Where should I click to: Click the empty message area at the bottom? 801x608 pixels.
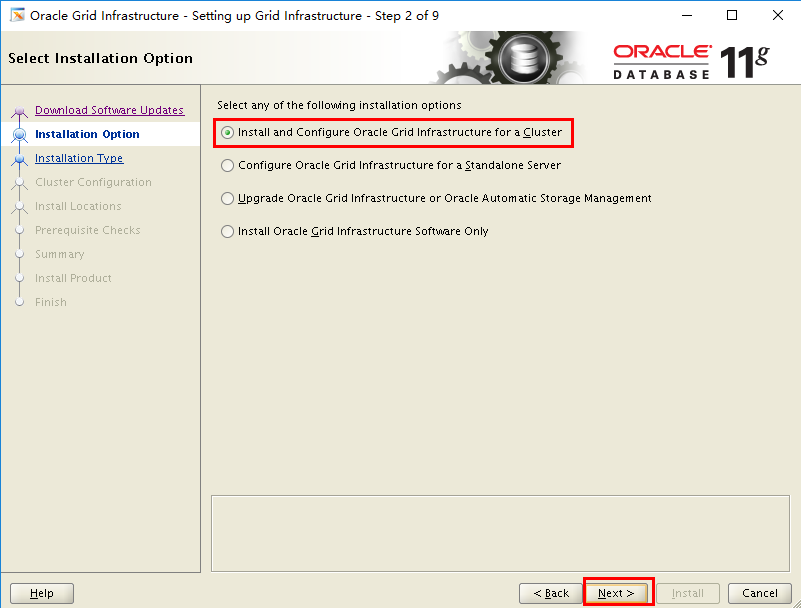500,533
